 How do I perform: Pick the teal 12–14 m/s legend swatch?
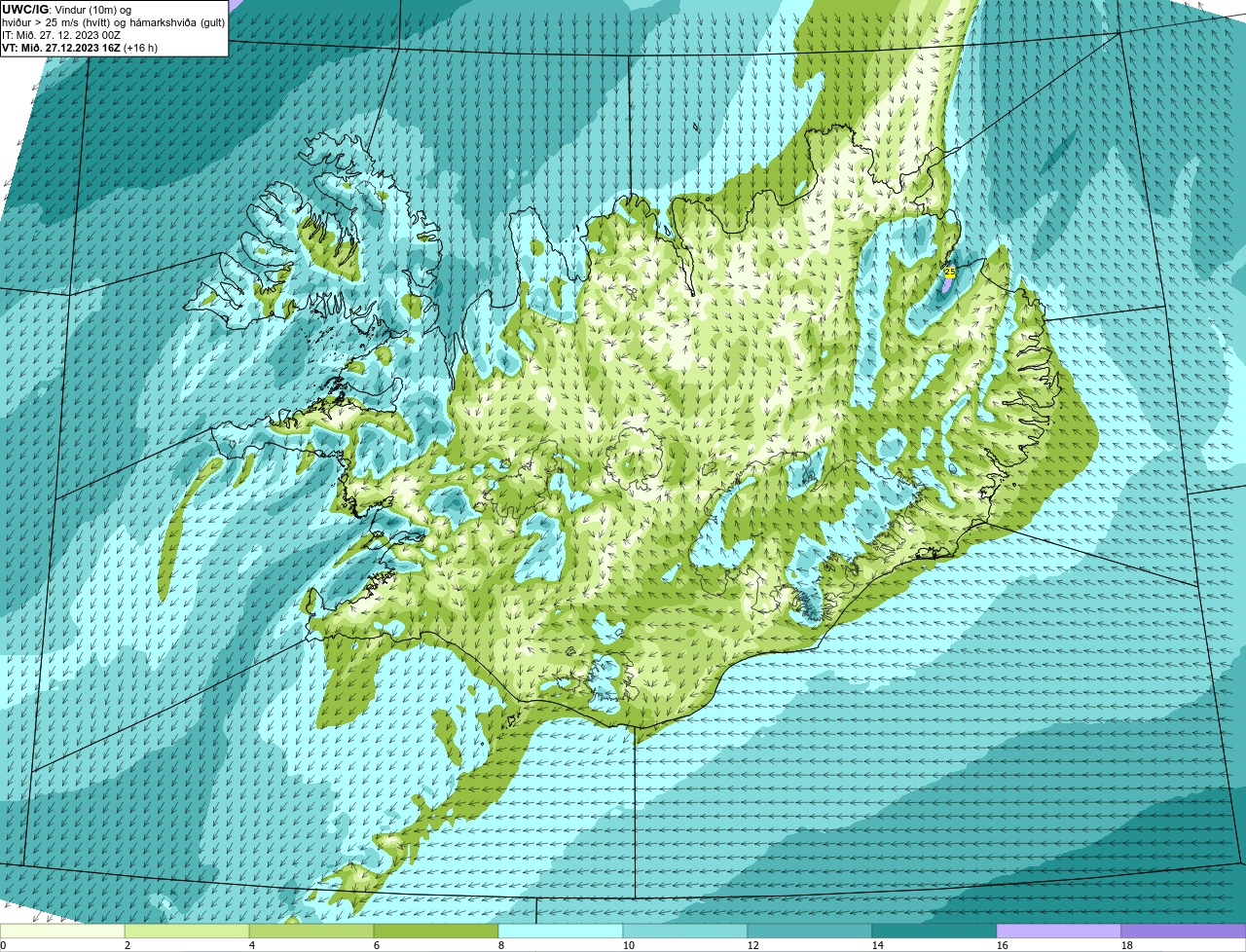810,932
